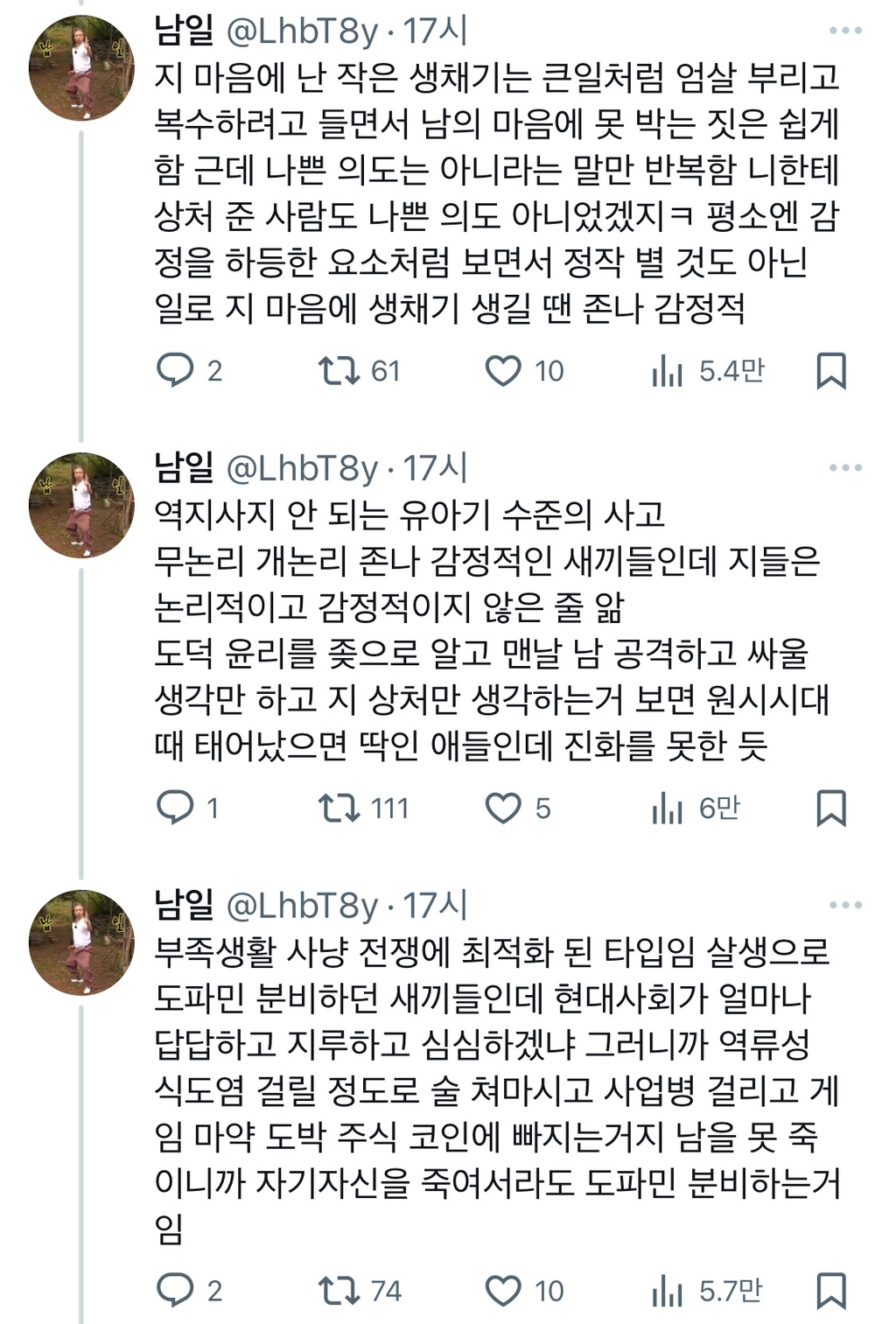View analytics showing 6만 views
This screenshot has height=1324, width=896.
(x=667, y=809)
